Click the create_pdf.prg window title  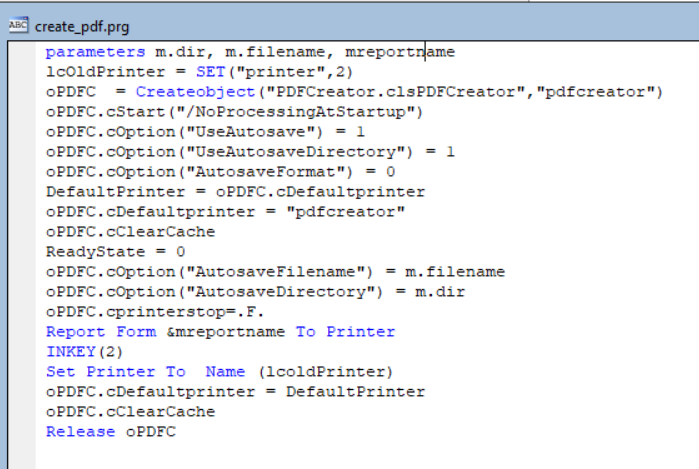tap(82, 27)
